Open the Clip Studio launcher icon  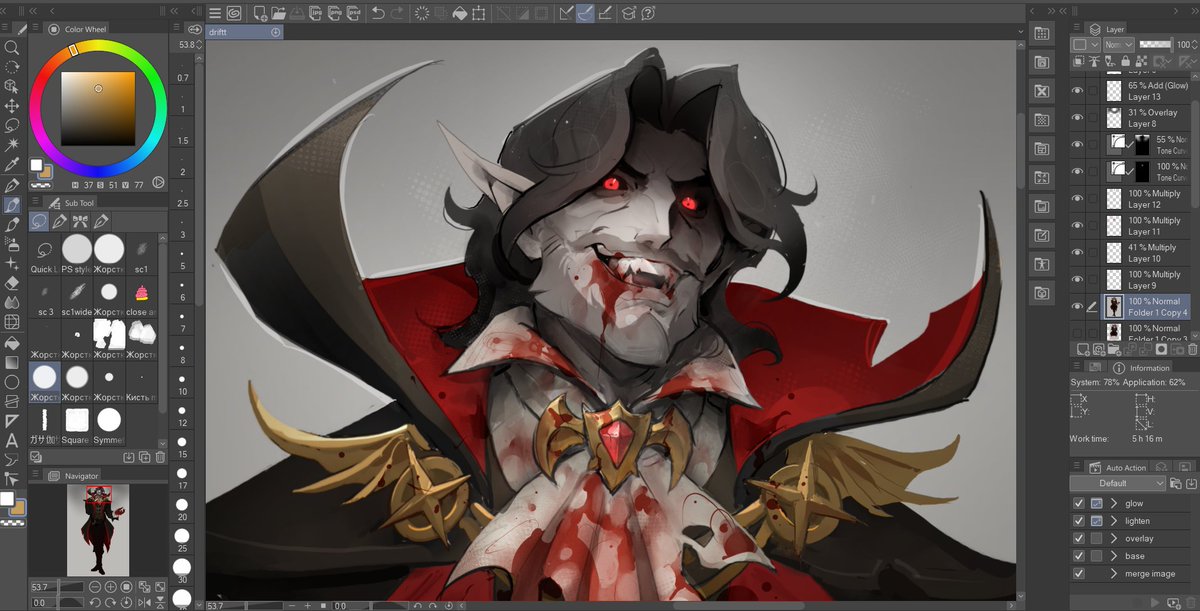pos(234,14)
